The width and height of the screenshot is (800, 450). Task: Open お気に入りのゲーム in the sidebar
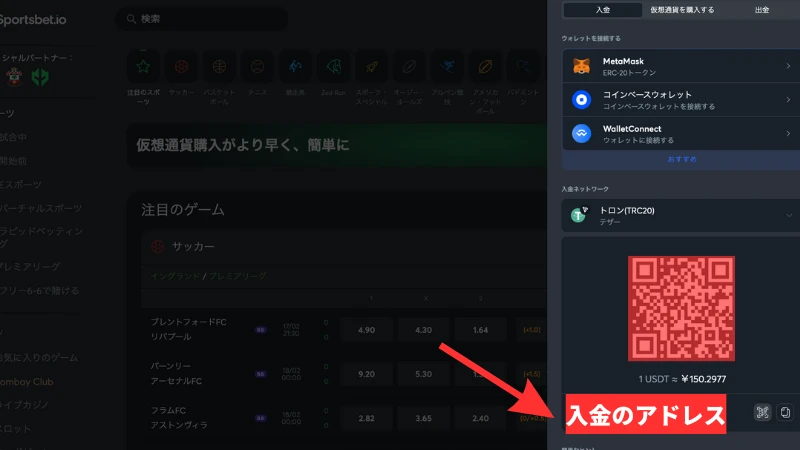[x=39, y=357]
